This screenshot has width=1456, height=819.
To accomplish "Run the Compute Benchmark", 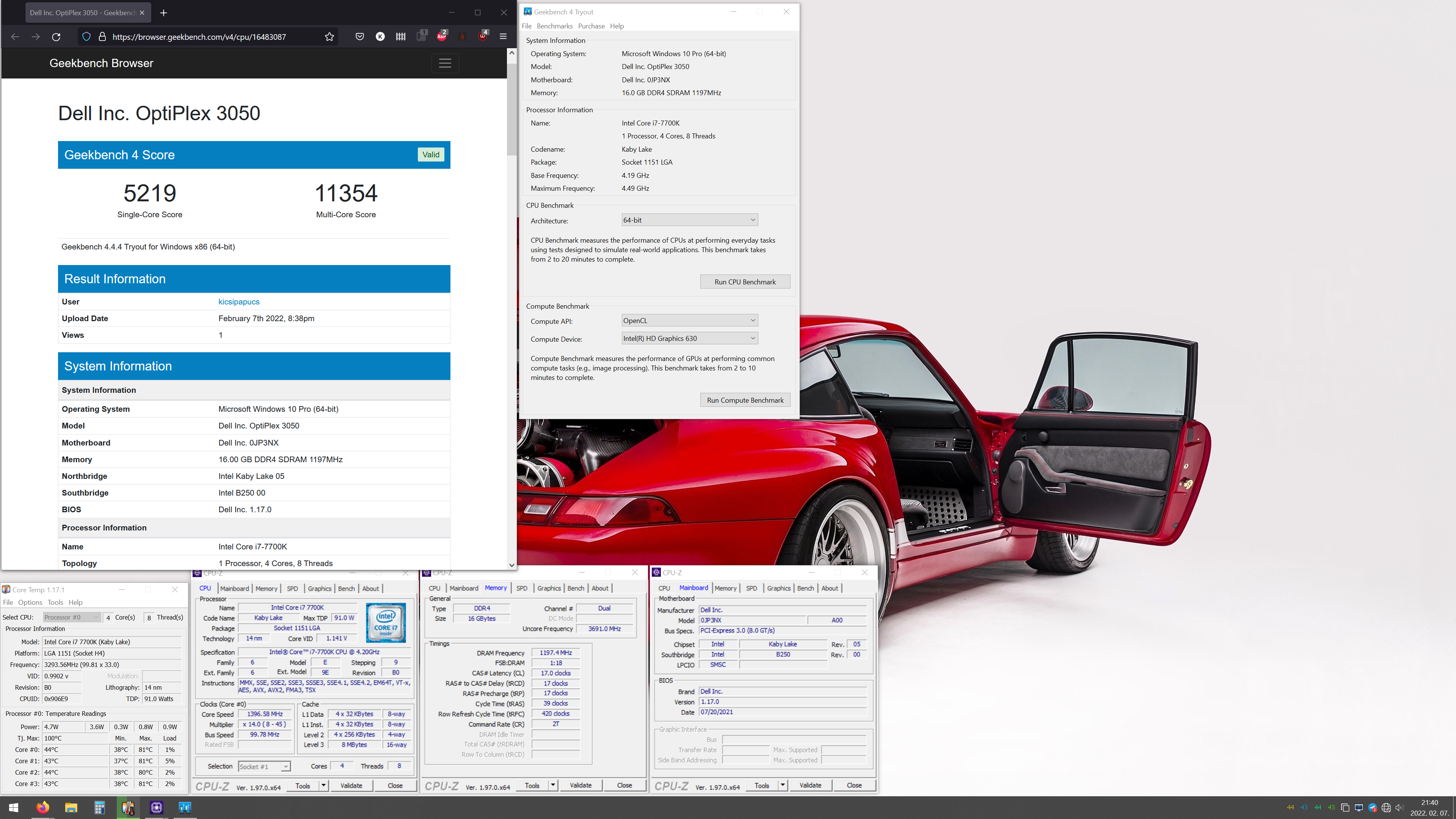I will click(745, 400).
